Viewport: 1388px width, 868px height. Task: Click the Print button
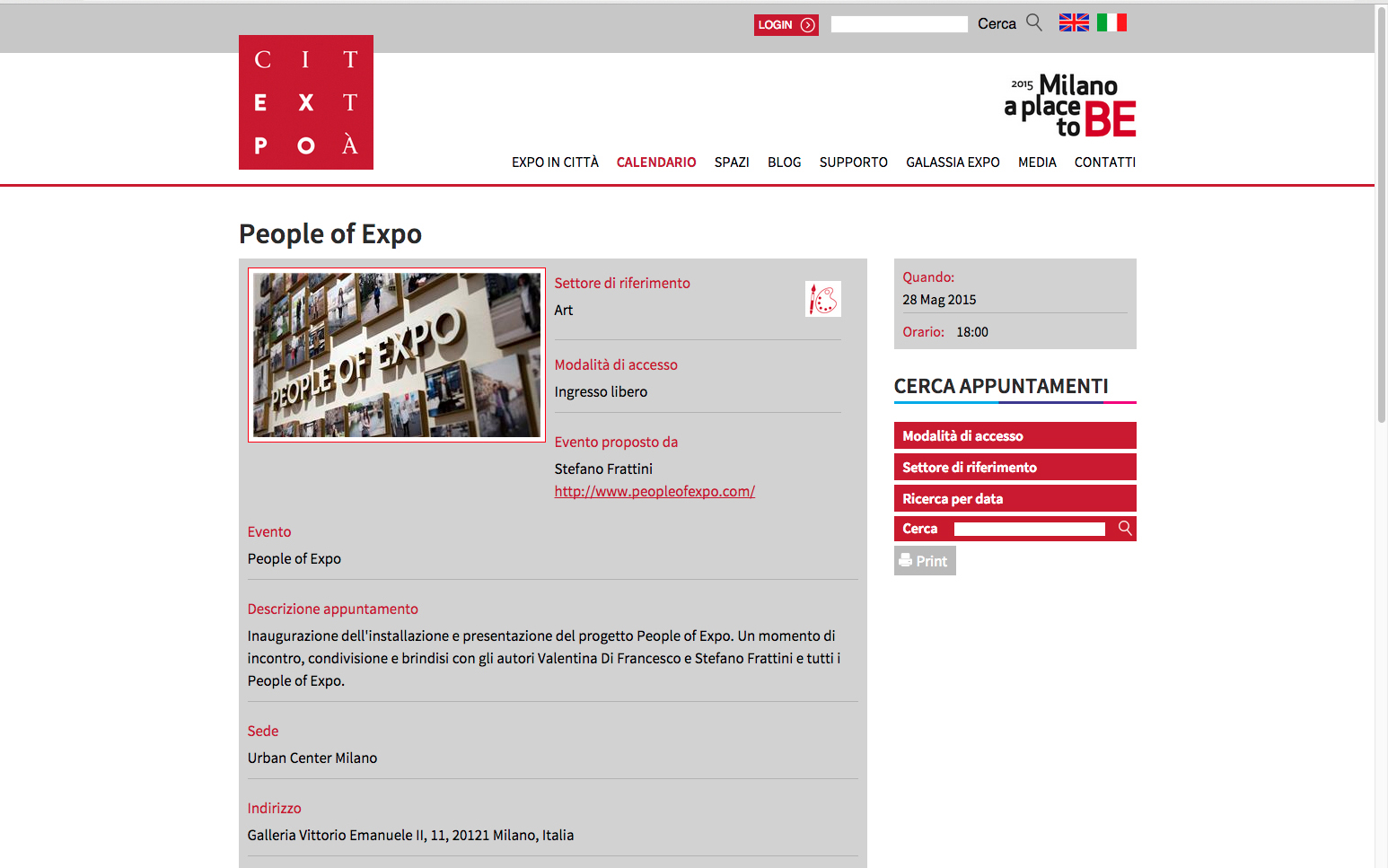(925, 561)
